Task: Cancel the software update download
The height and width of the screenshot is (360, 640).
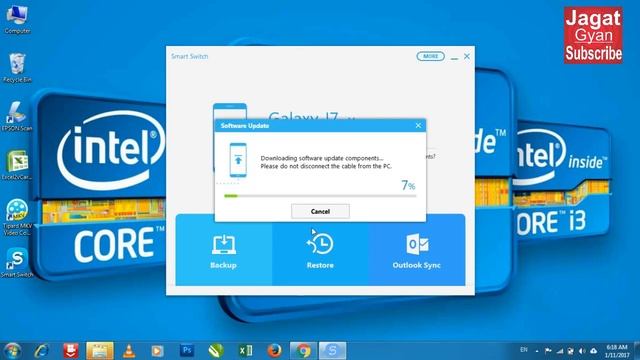Action: click(320, 211)
